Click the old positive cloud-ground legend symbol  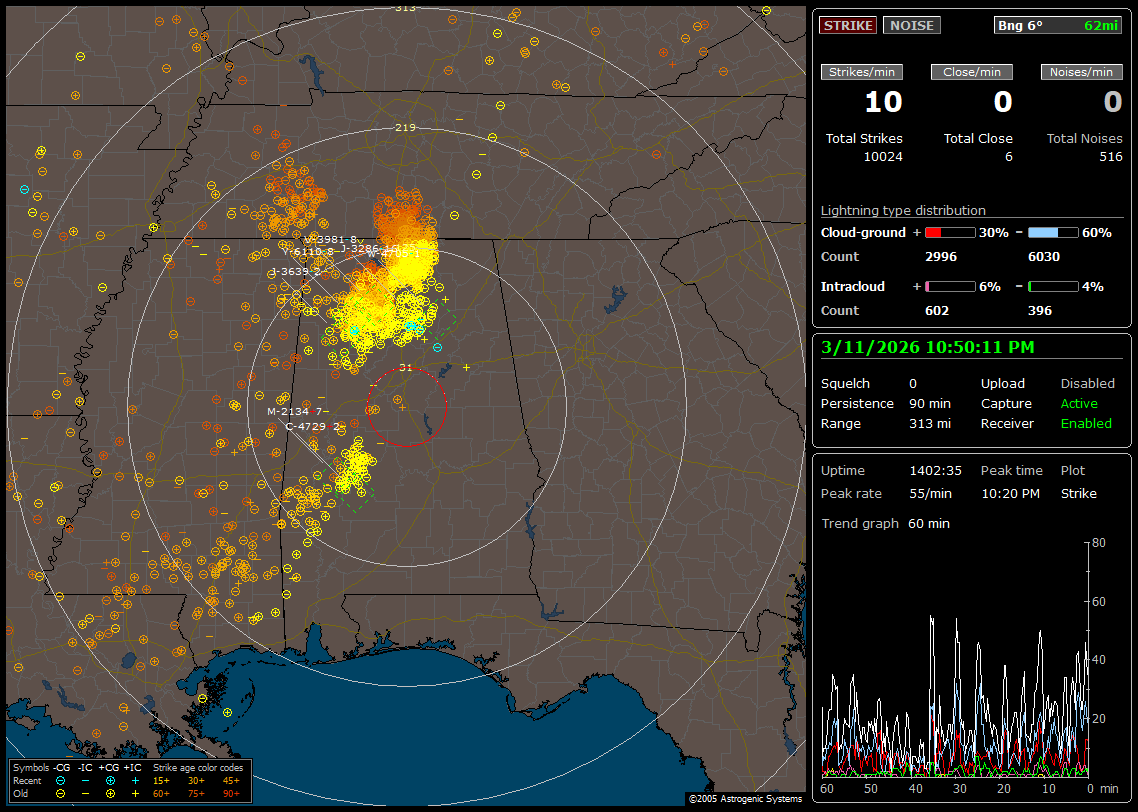pos(108,793)
